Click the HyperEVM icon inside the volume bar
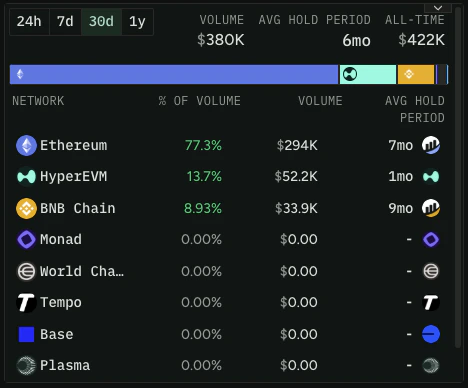The width and height of the screenshot is (468, 388). [x=350, y=74]
